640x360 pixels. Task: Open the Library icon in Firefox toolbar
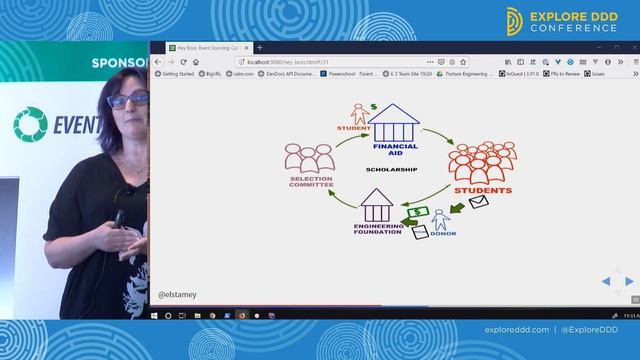(x=508, y=62)
